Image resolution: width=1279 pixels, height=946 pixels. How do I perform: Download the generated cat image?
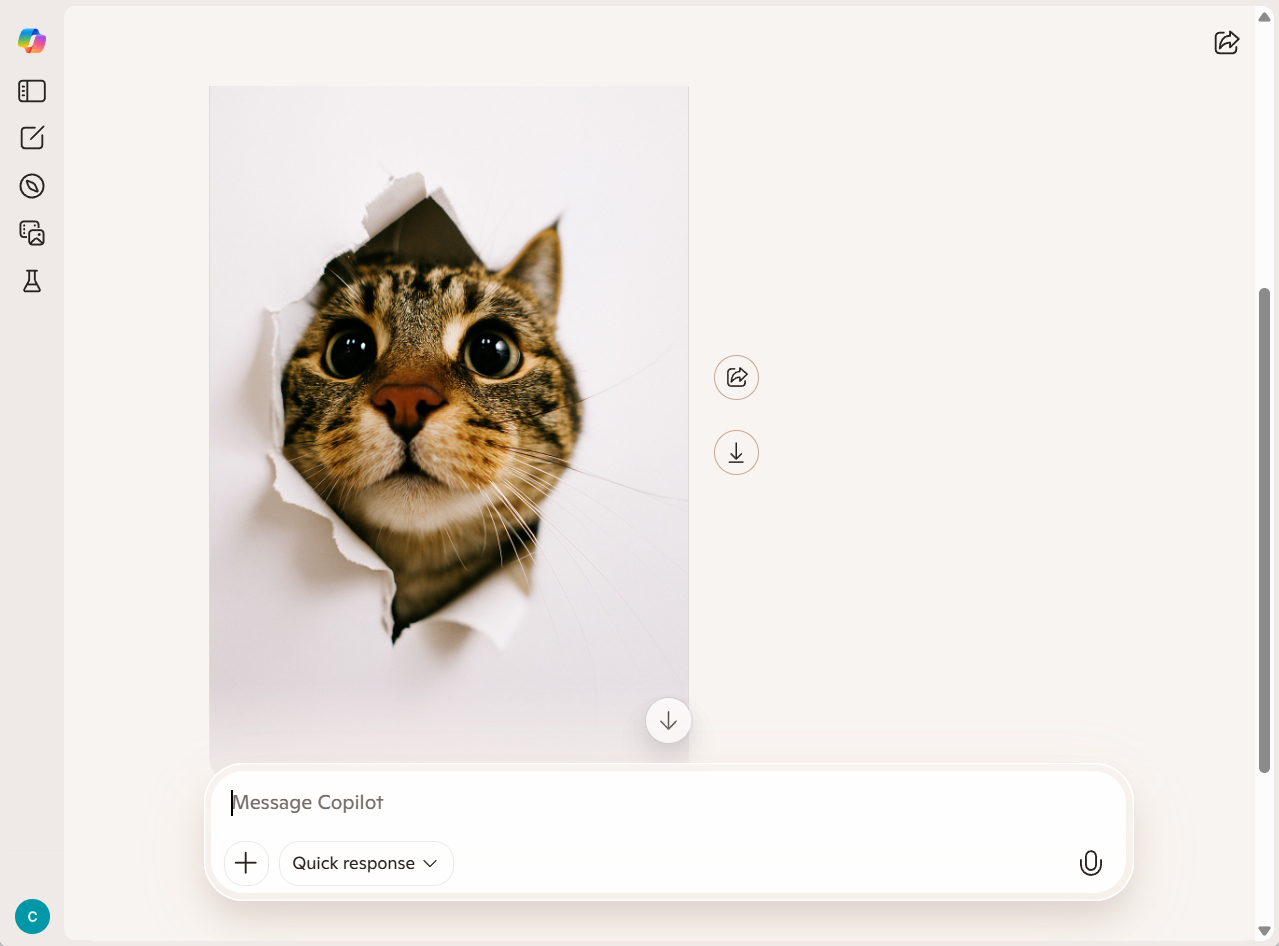pos(736,453)
